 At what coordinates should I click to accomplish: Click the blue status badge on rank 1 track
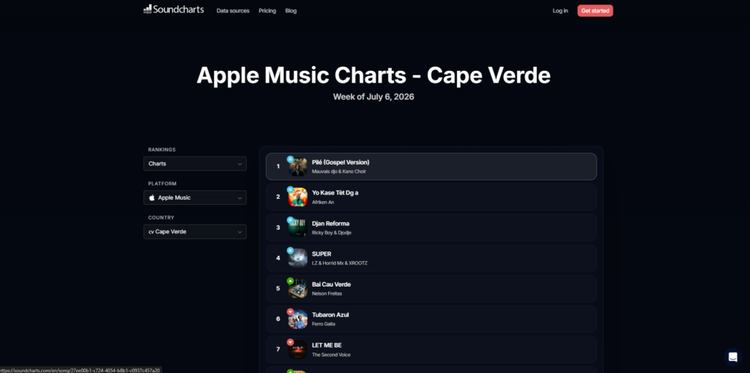(x=290, y=159)
